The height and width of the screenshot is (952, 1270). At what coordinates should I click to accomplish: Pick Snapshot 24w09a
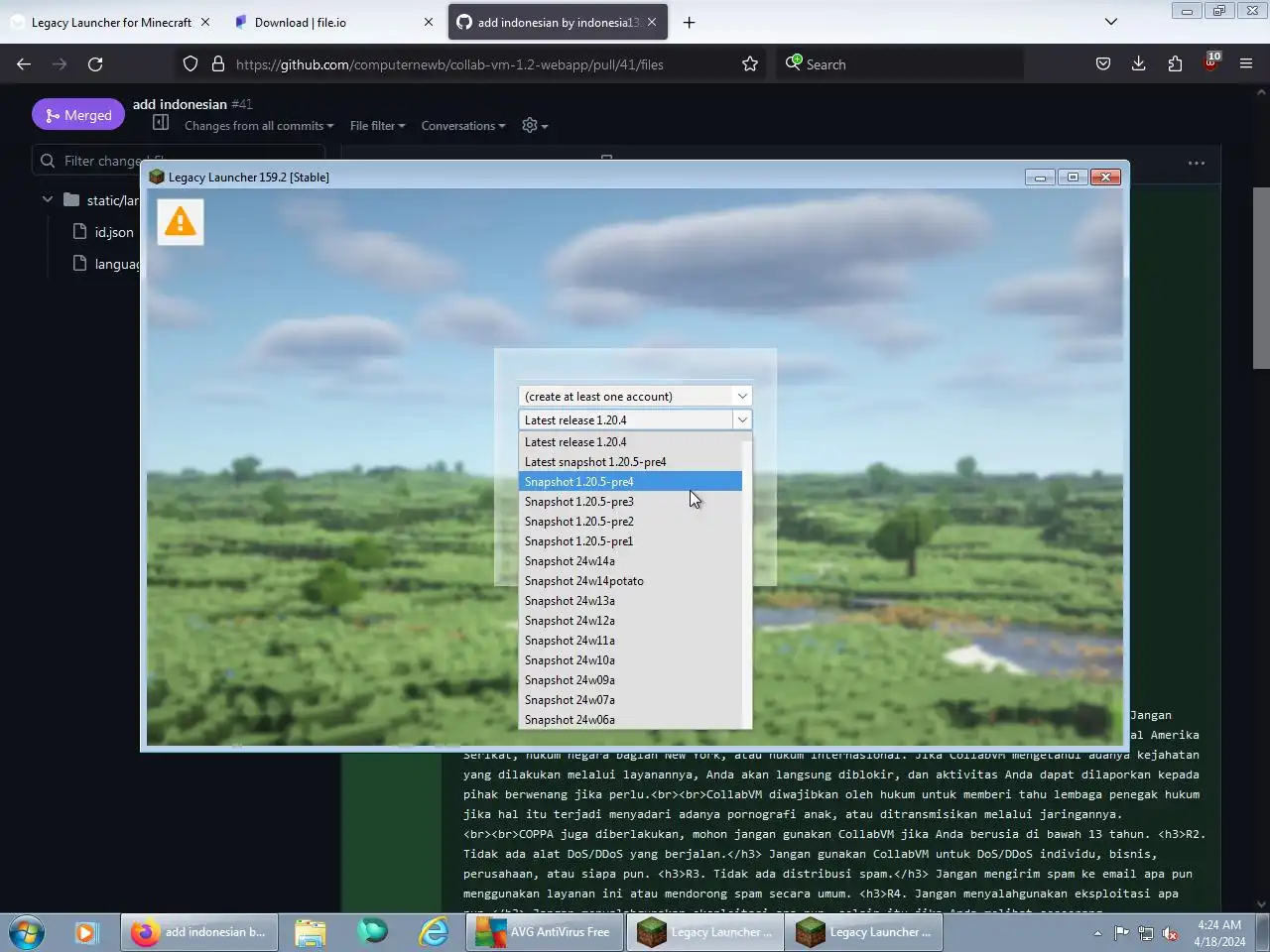point(630,680)
